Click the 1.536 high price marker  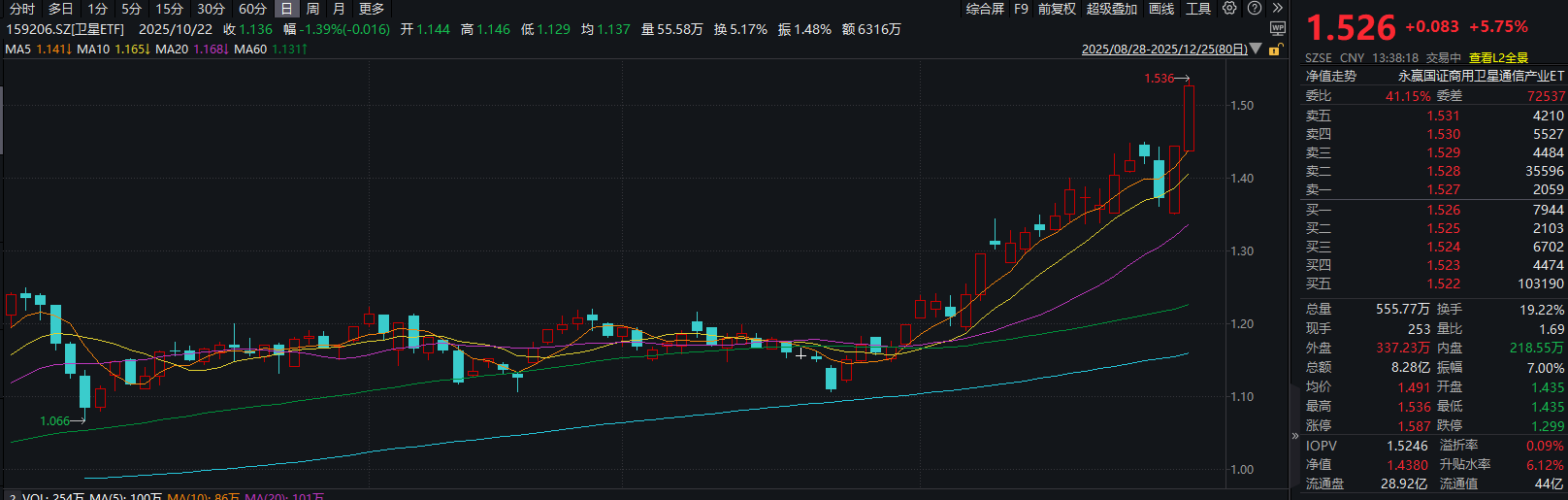[x=1160, y=79]
